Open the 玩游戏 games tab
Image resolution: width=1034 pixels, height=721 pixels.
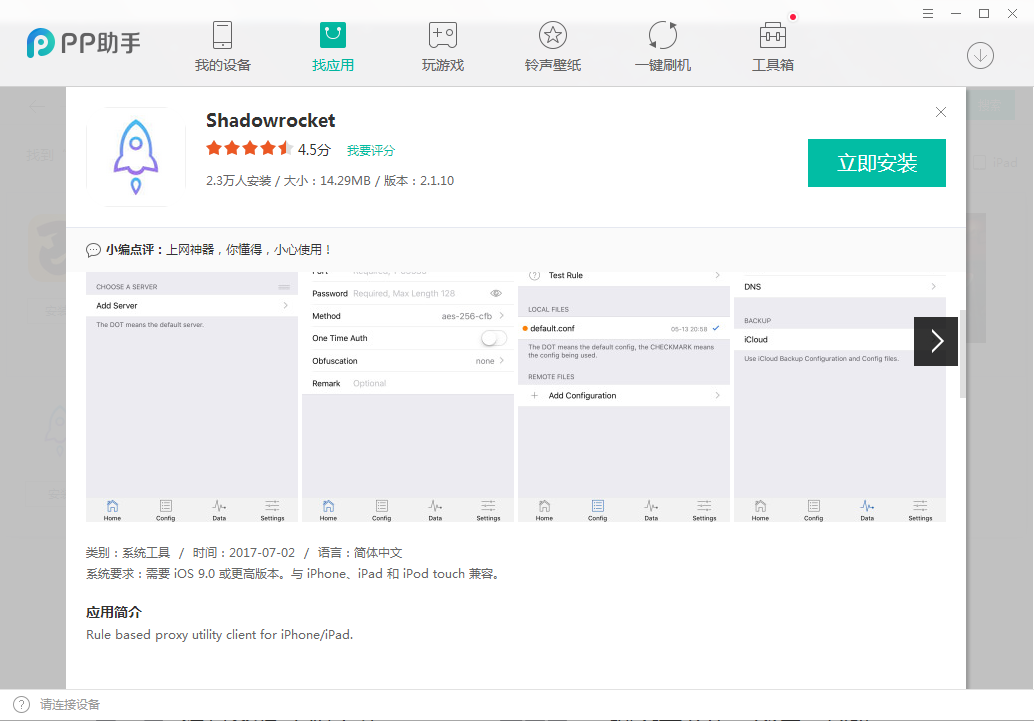(442, 46)
